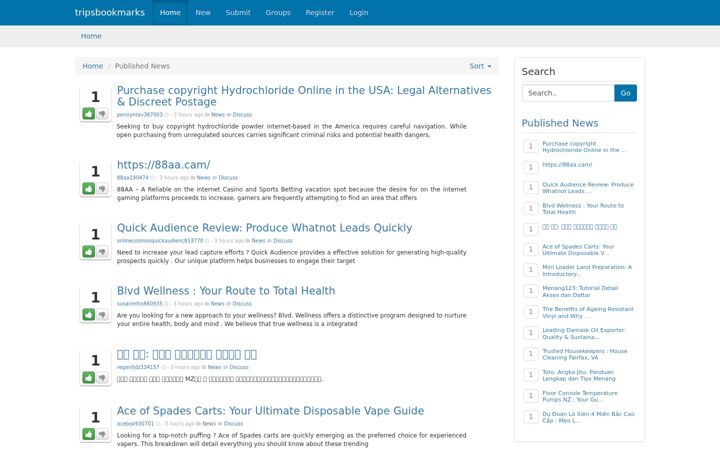Viewport: 720px width, 450px height.
Task: Click Discuss under Ace of Spades Carts story
Action: (x=233, y=423)
